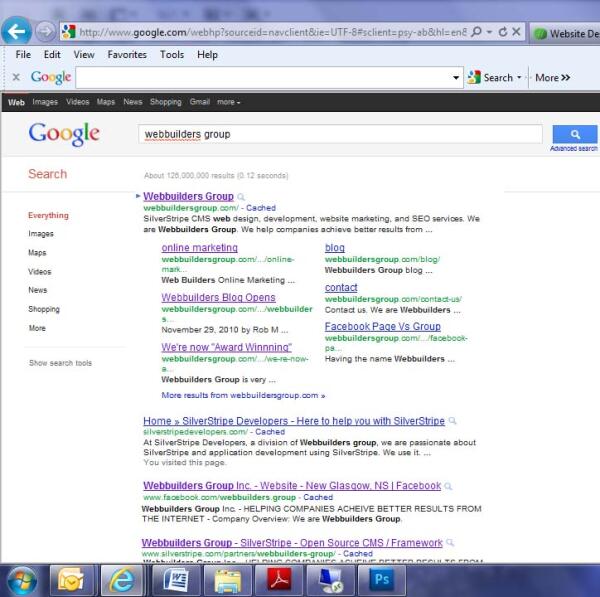Click the large Google logo on page
The width and height of the screenshot is (600, 597).
coord(64,134)
